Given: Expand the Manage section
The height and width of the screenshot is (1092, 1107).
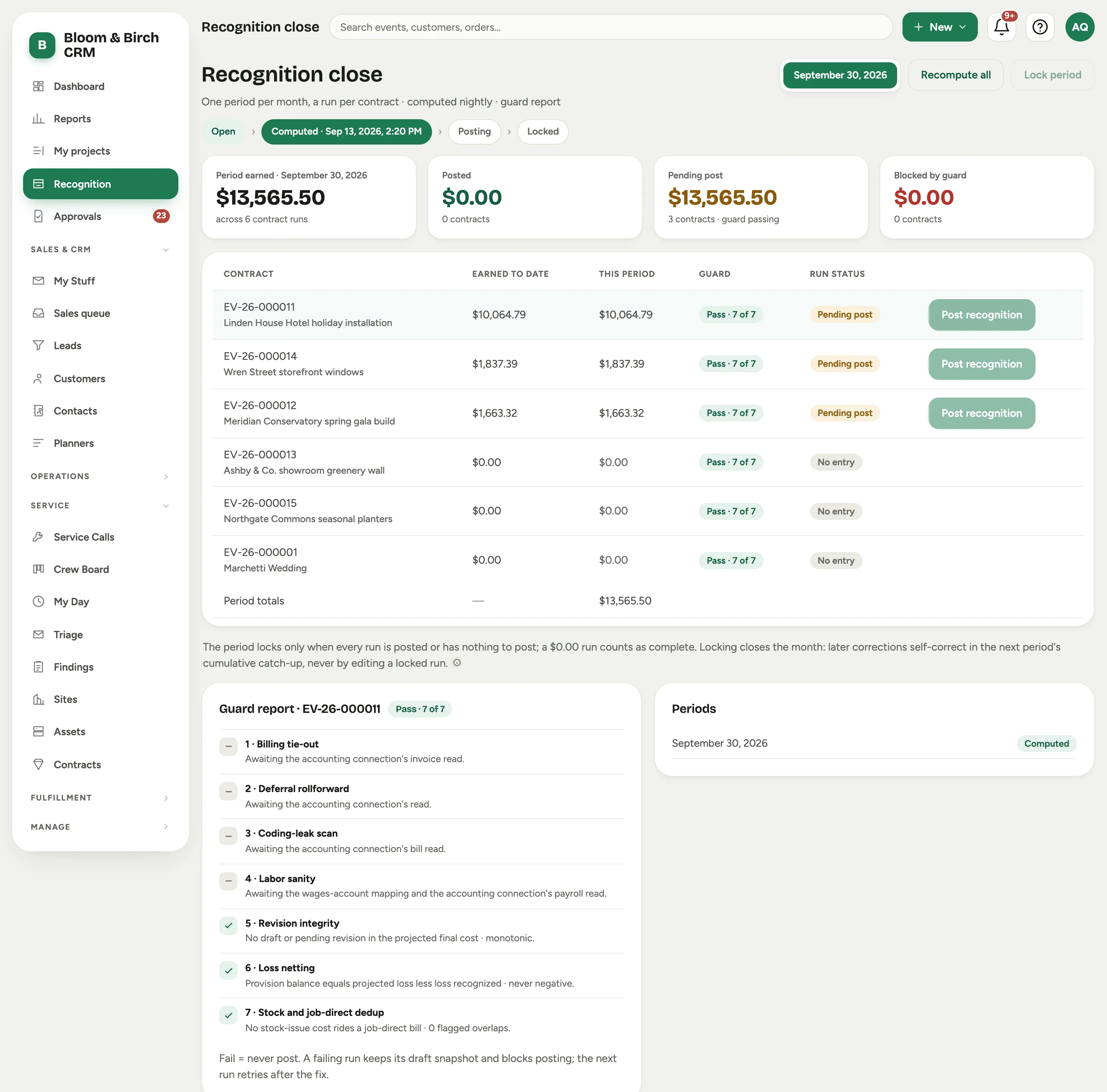Looking at the screenshot, I should tap(100, 827).
